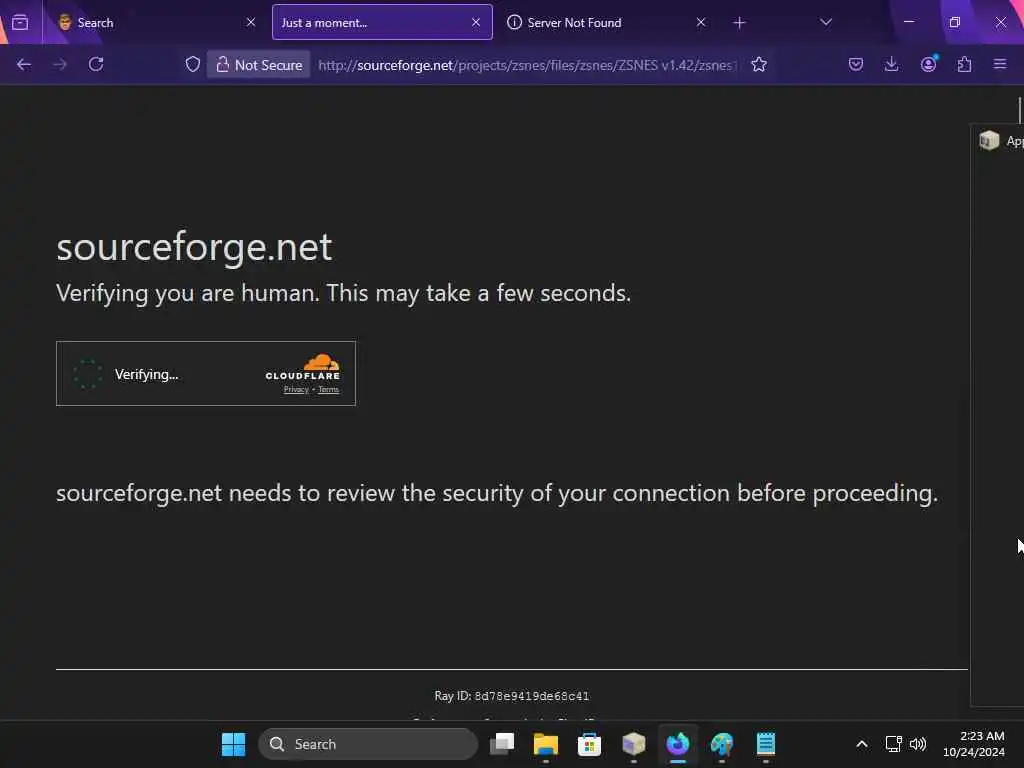The image size is (1024, 768).
Task: Click the Cloudflare logo
Action: click(x=302, y=366)
